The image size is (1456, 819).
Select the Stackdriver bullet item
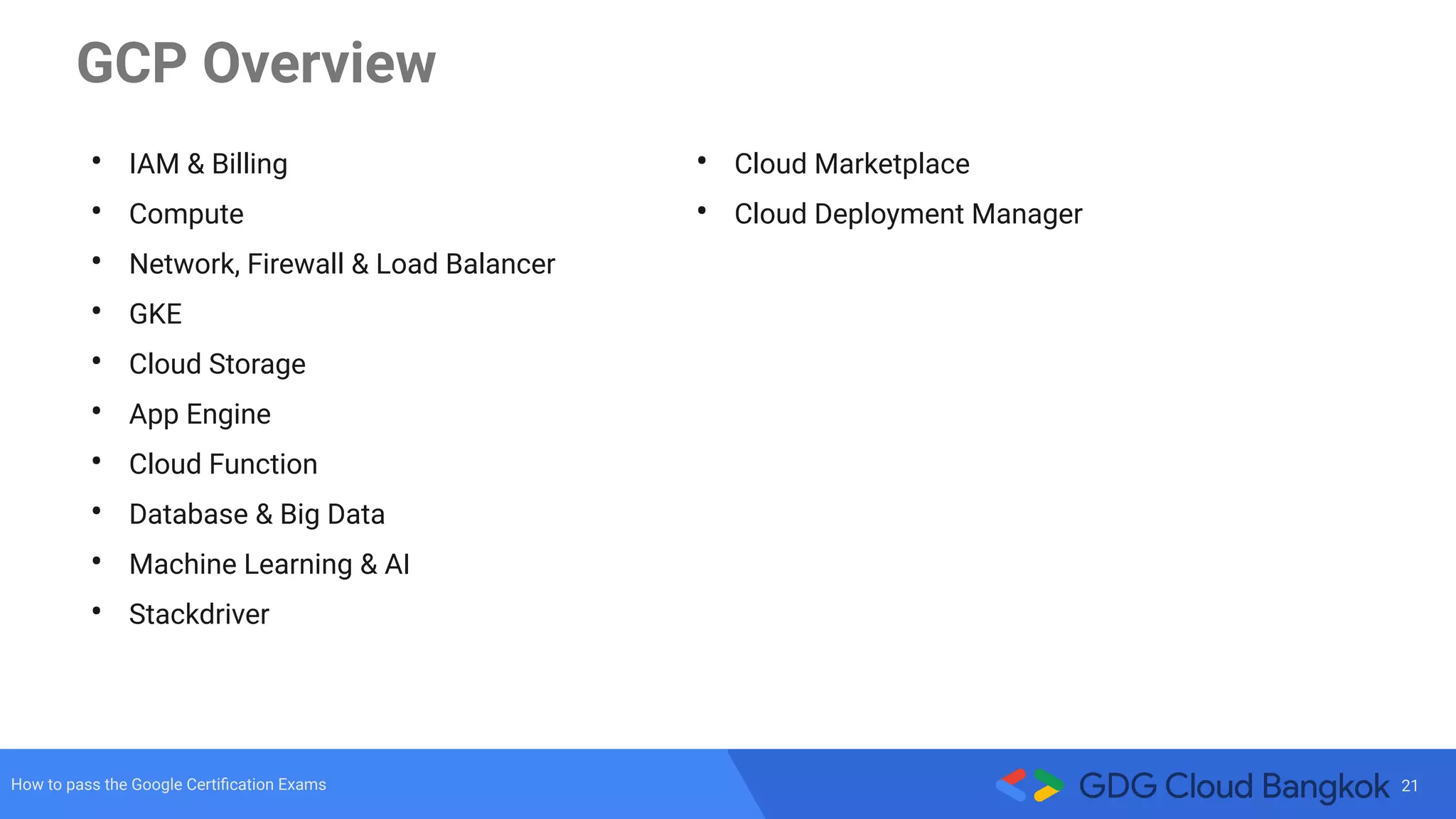point(199,614)
